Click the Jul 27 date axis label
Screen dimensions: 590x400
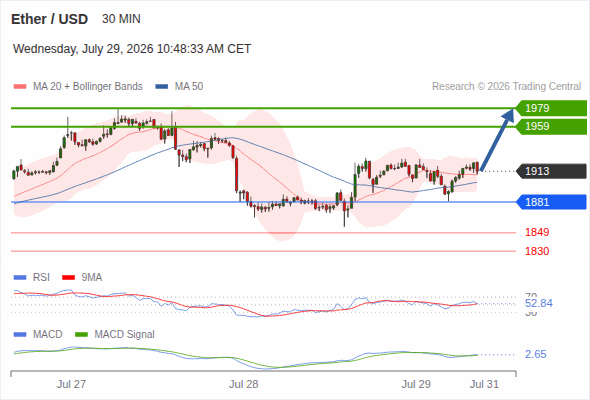click(71, 384)
